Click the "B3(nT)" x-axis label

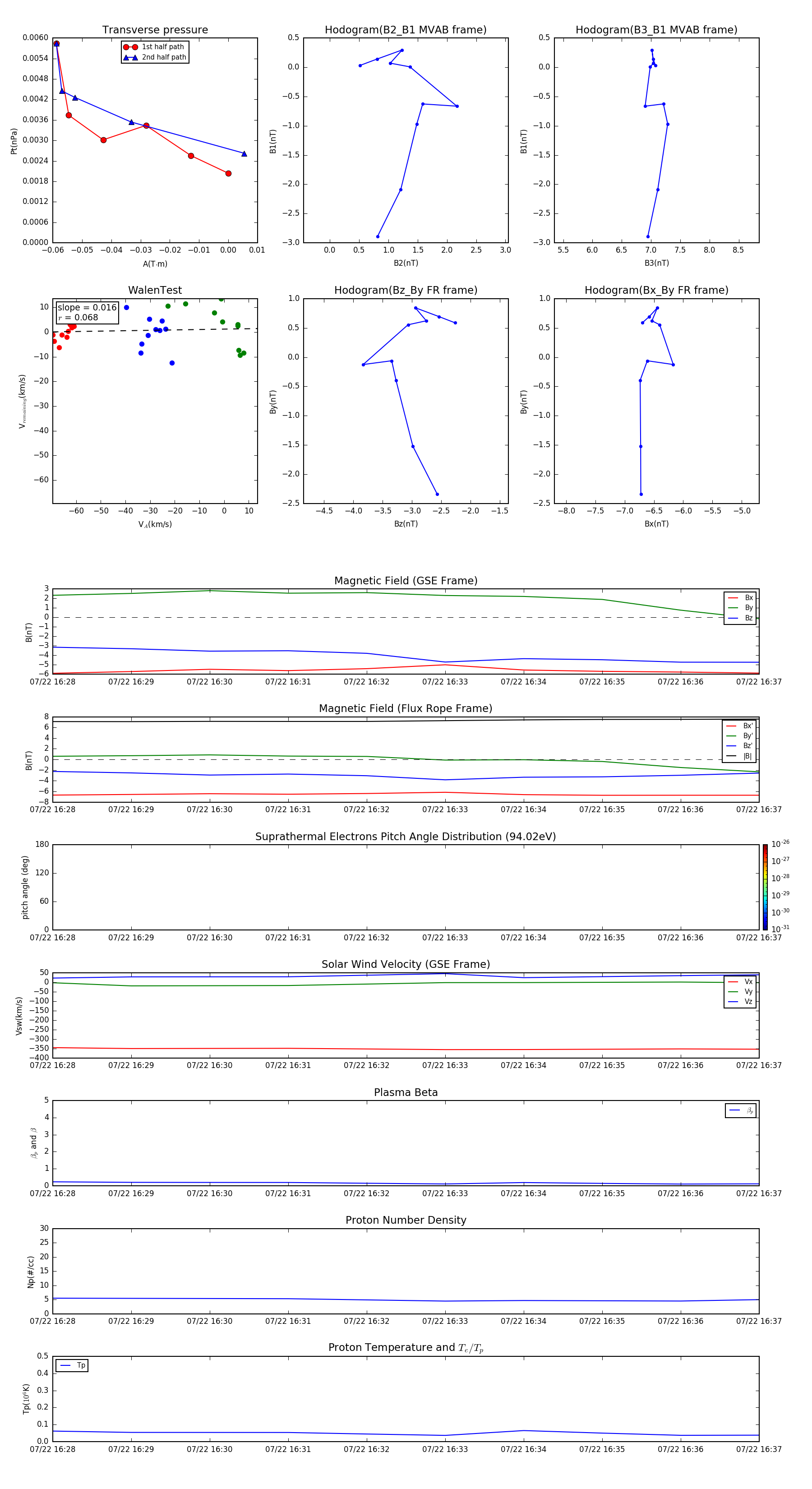tap(656, 263)
